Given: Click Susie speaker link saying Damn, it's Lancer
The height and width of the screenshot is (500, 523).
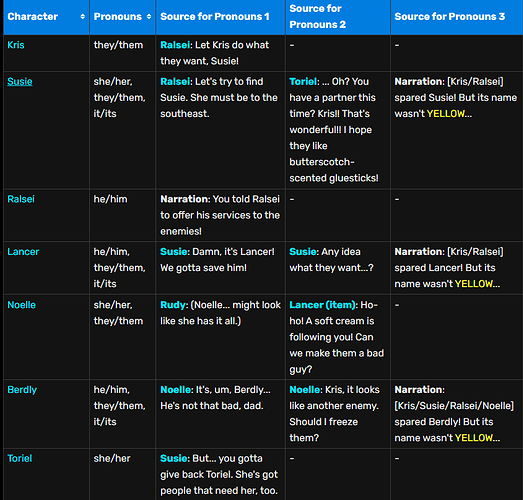Looking at the screenshot, I should point(173,252).
